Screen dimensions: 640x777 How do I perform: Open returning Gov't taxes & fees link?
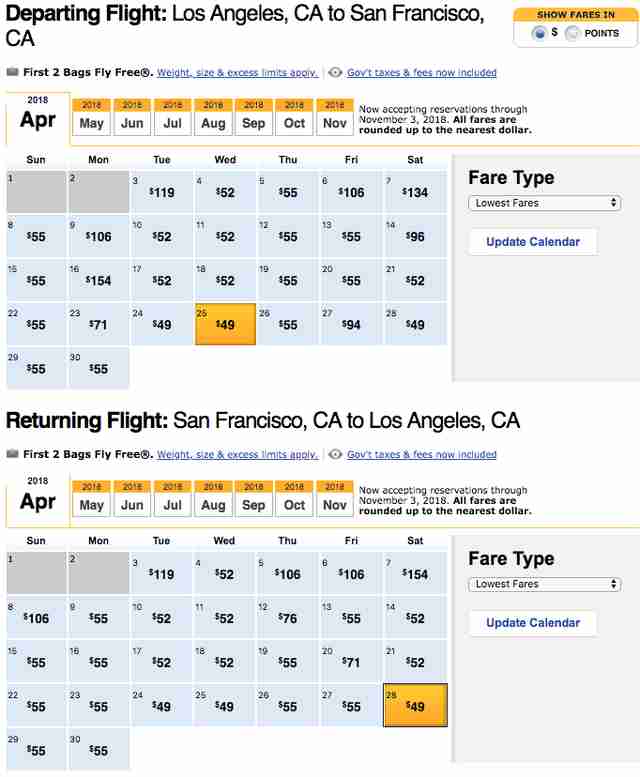pos(422,454)
